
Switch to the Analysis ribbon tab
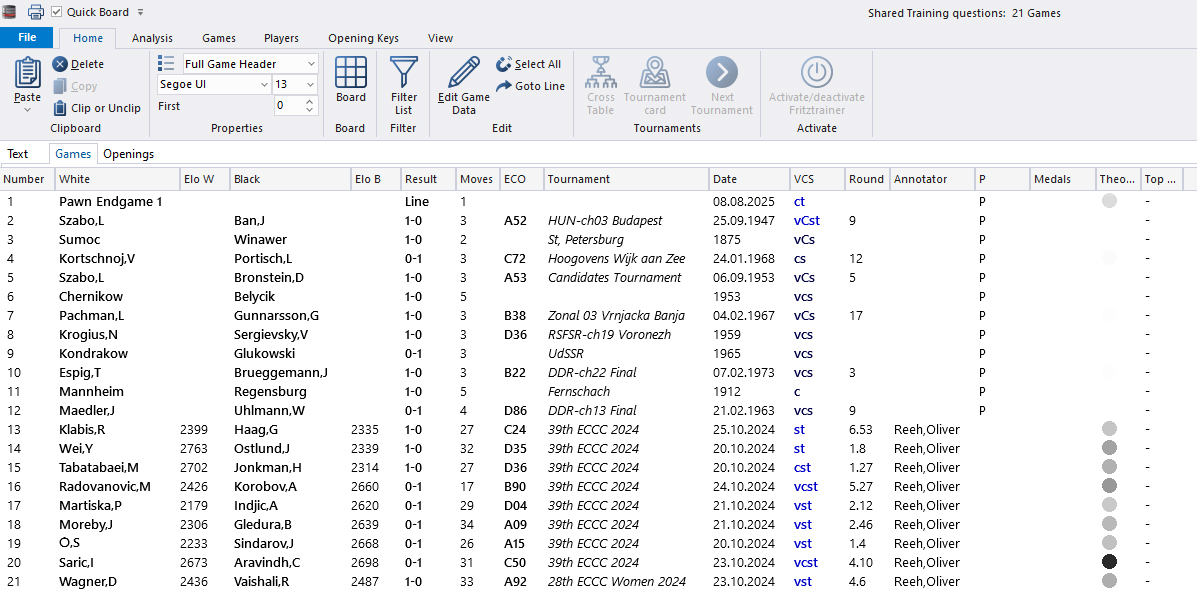(x=152, y=38)
